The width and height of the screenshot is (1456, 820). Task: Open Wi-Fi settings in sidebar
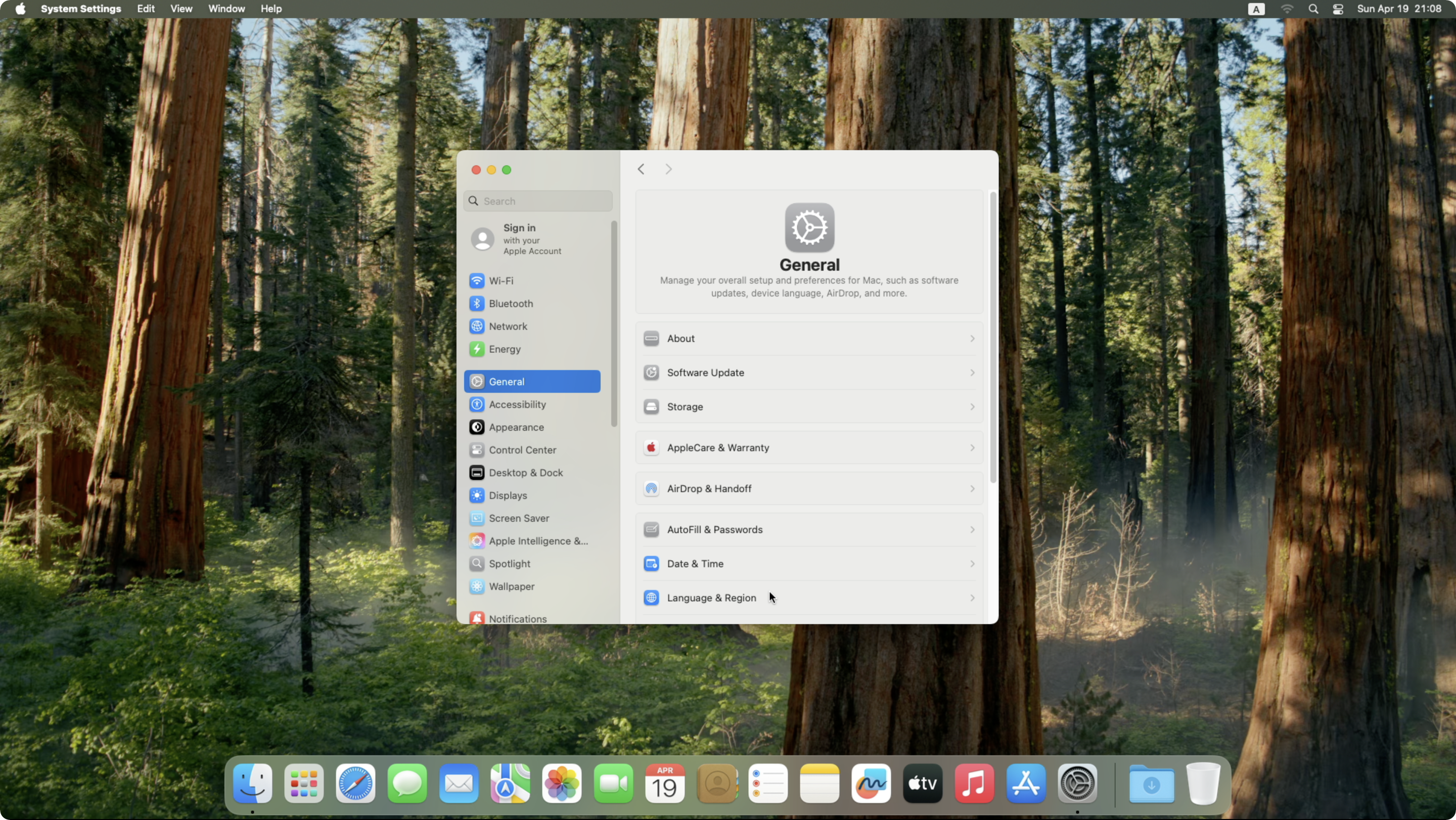tap(532, 281)
